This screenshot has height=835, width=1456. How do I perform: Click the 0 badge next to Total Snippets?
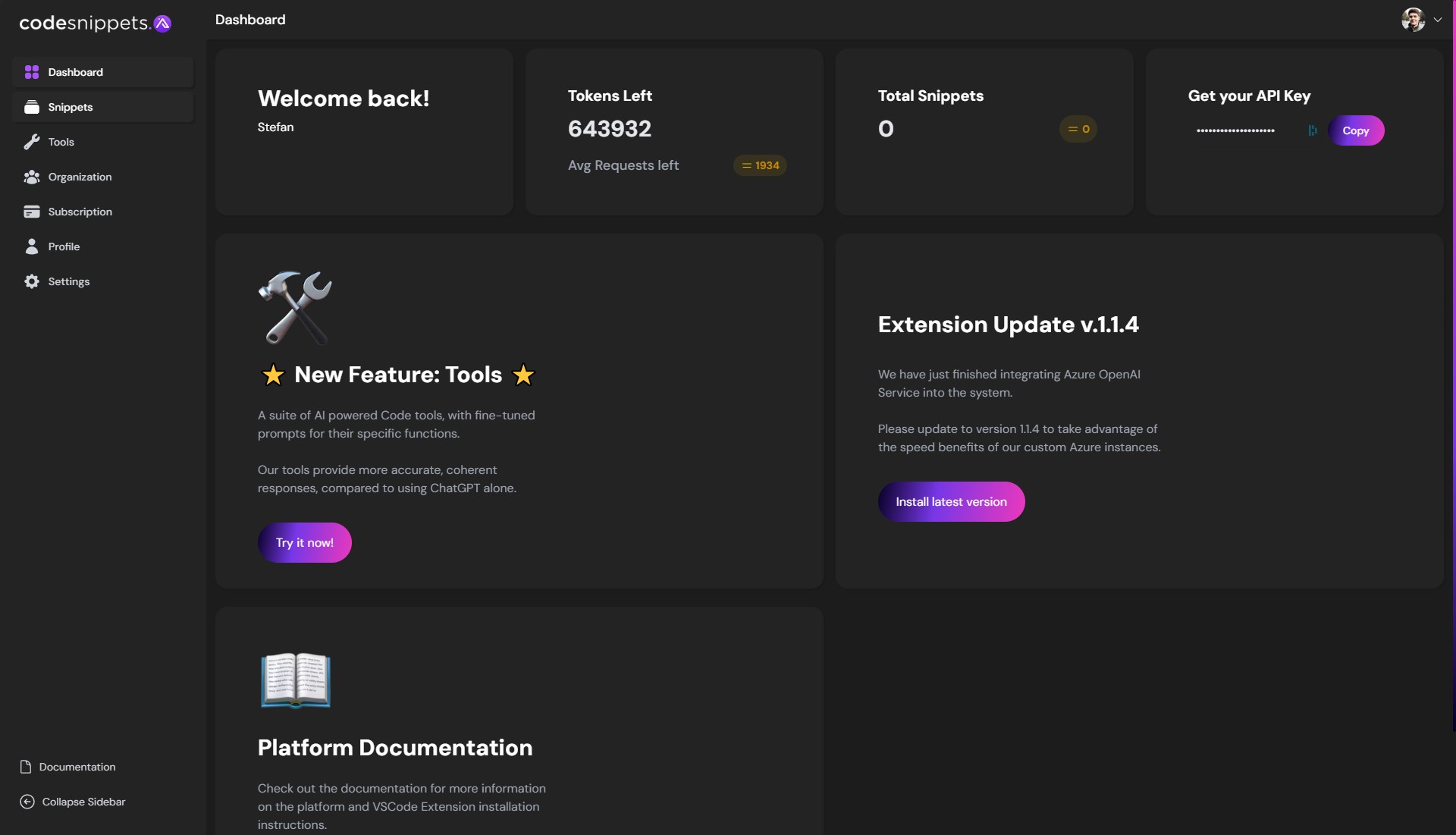[1078, 128]
